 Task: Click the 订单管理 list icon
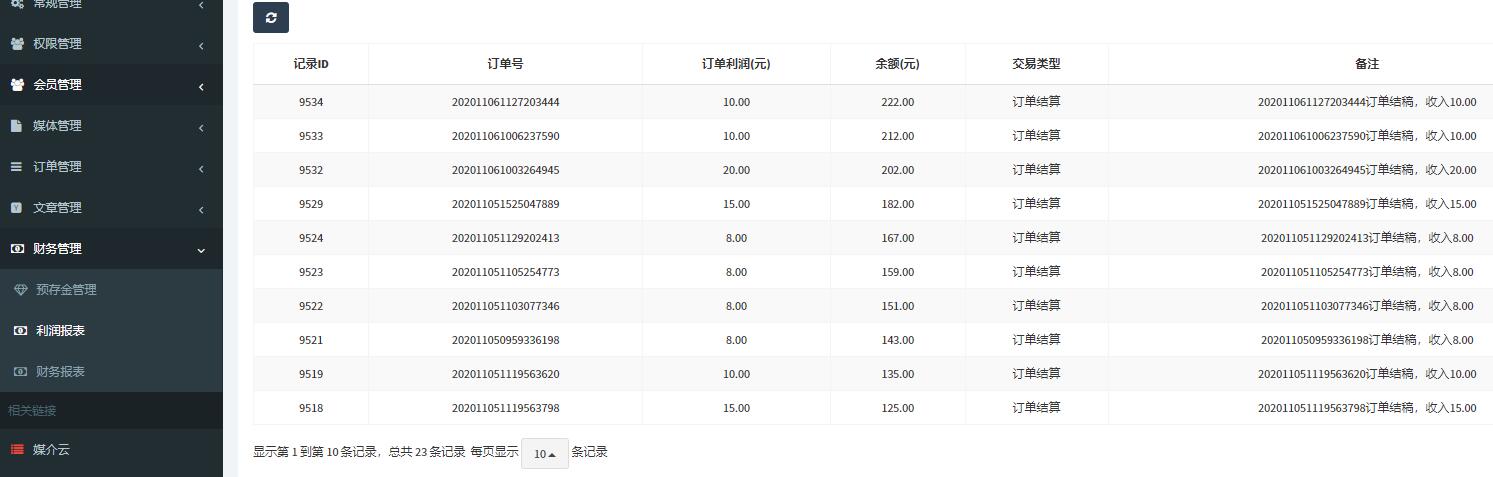click(x=16, y=167)
